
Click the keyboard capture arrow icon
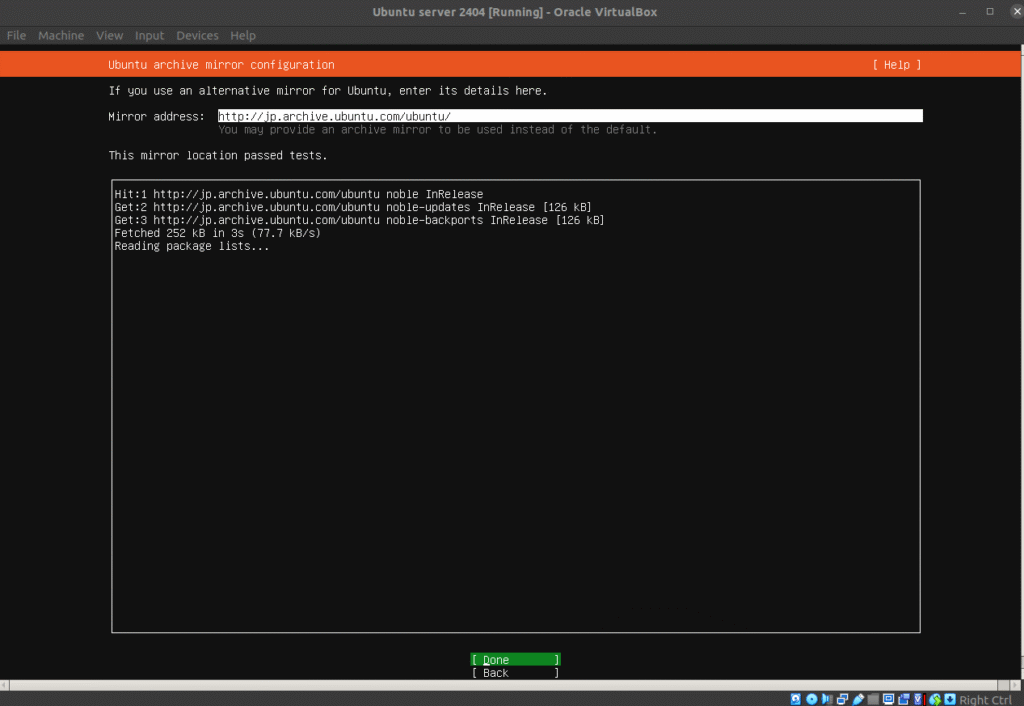pyautogui.click(x=950, y=698)
